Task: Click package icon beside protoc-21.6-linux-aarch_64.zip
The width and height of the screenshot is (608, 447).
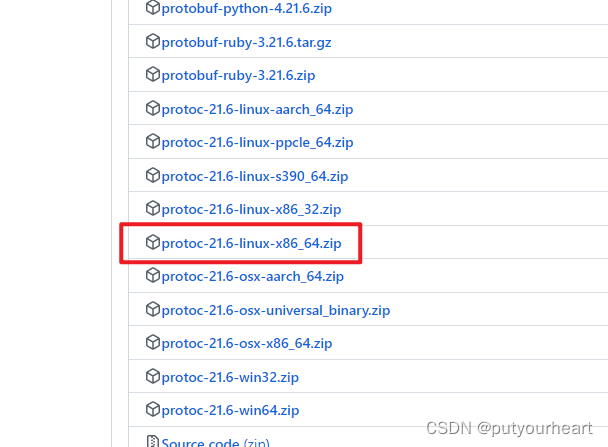Action: pyautogui.click(x=153, y=108)
